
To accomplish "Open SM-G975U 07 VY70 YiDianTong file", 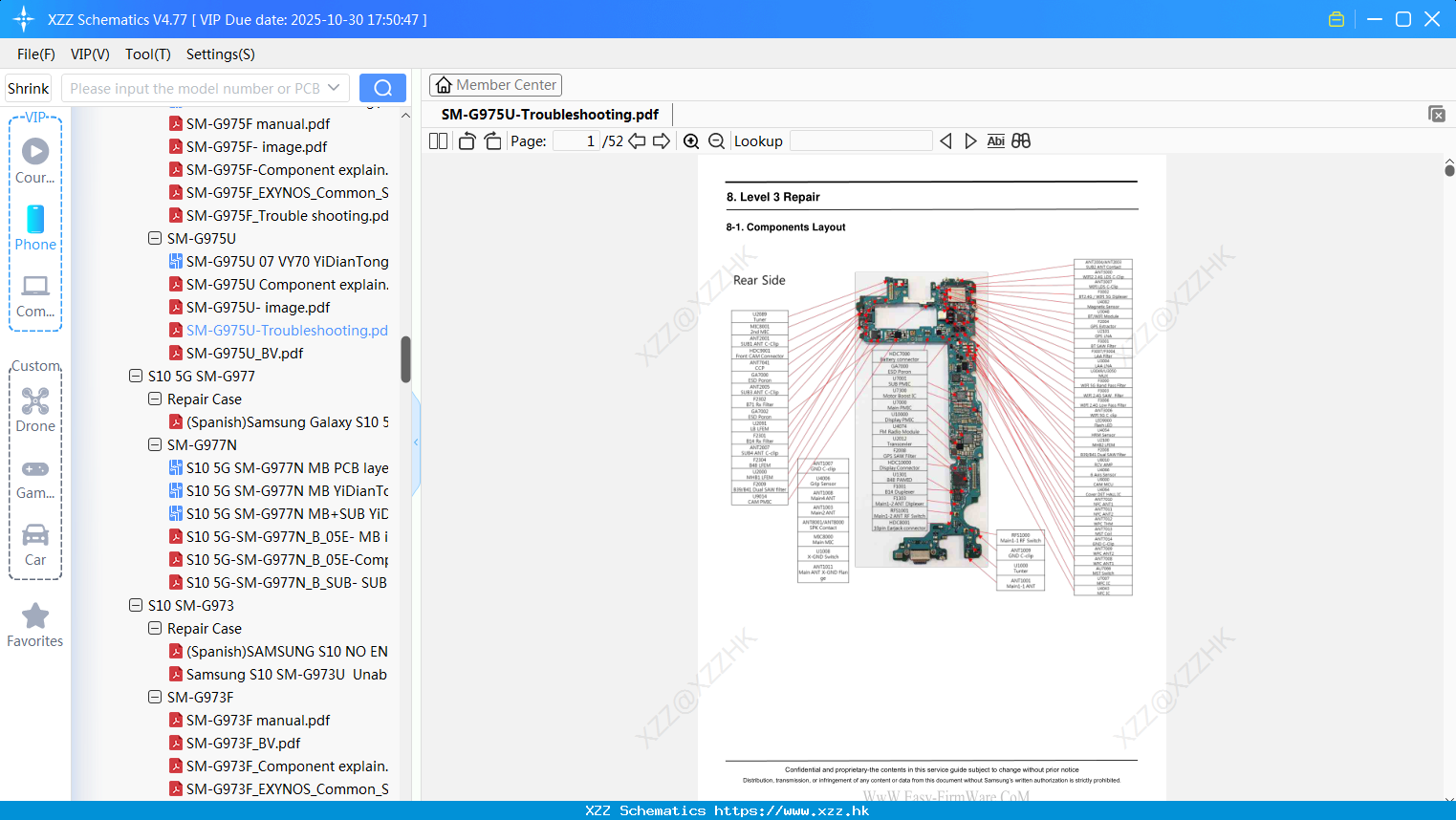I will click(279, 261).
